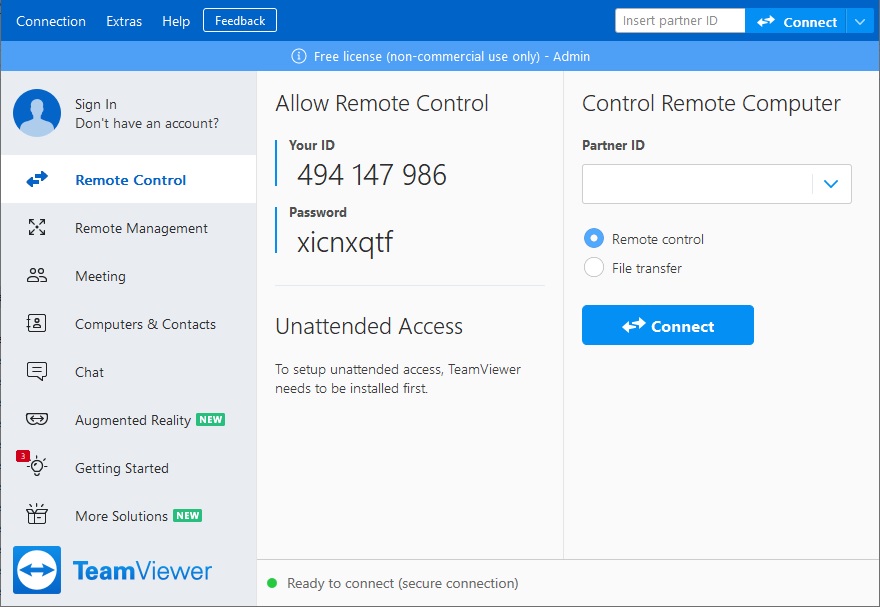This screenshot has height=607, width=880.
Task: Switch to the Remote Control tab
Action: click(129, 180)
